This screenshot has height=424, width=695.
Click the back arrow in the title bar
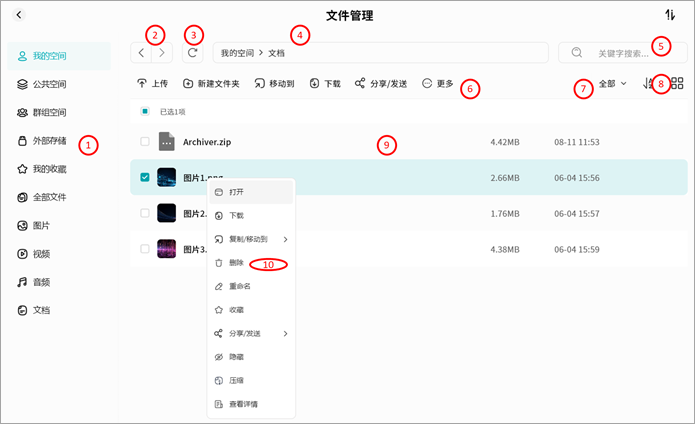pos(19,15)
